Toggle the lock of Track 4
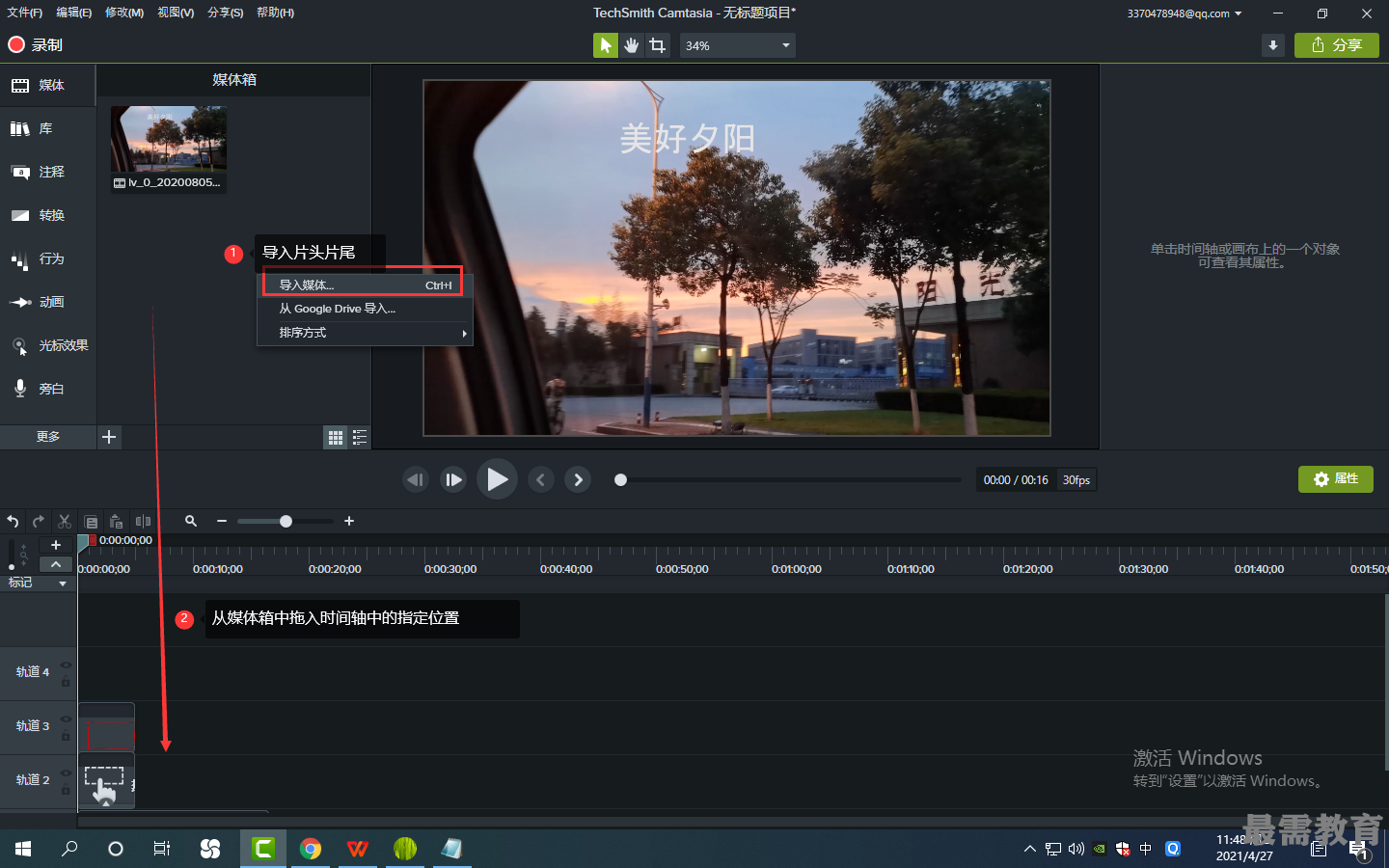 click(x=66, y=681)
